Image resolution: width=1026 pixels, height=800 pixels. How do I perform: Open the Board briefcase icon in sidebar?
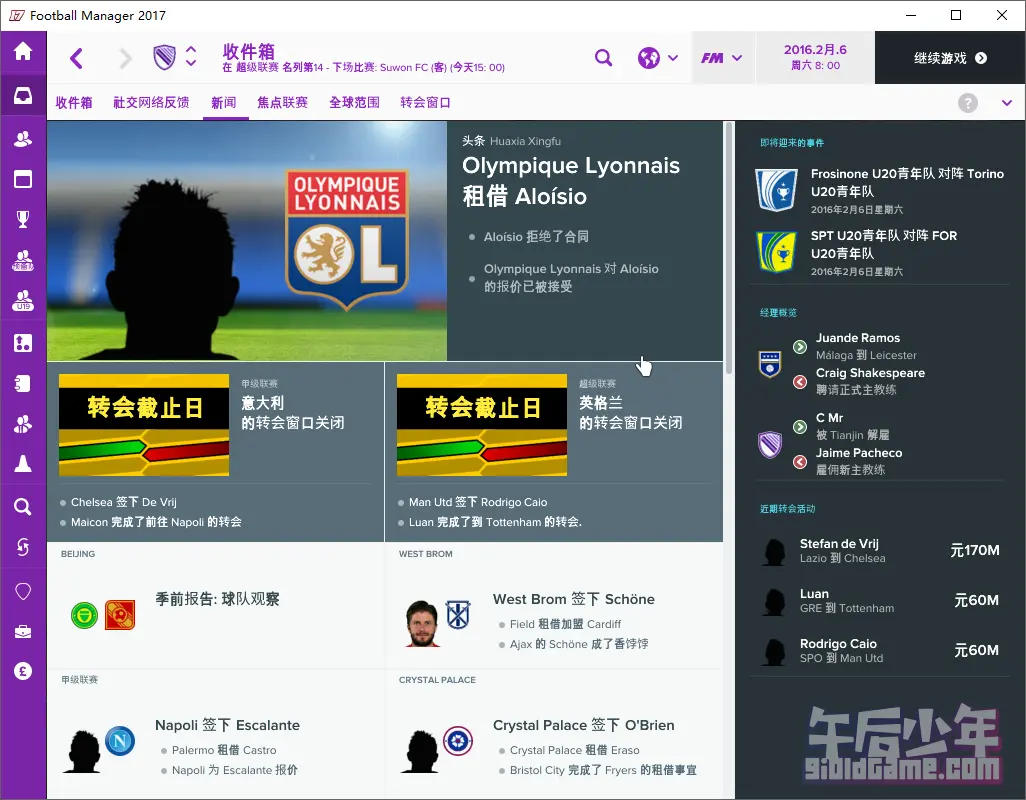23,631
